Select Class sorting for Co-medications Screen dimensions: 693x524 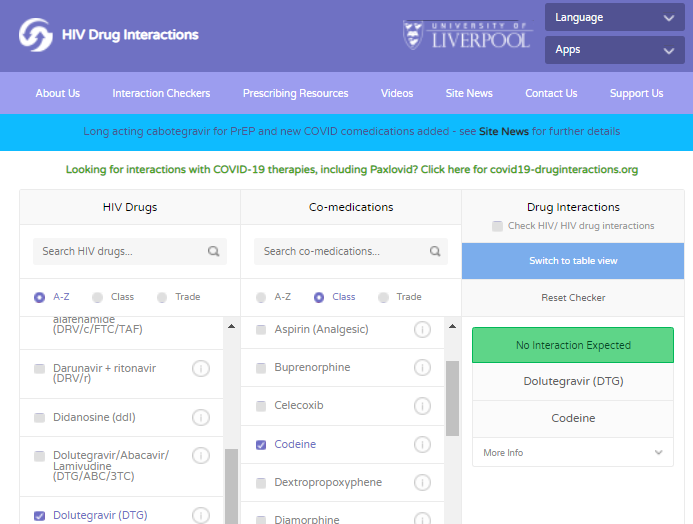319,297
